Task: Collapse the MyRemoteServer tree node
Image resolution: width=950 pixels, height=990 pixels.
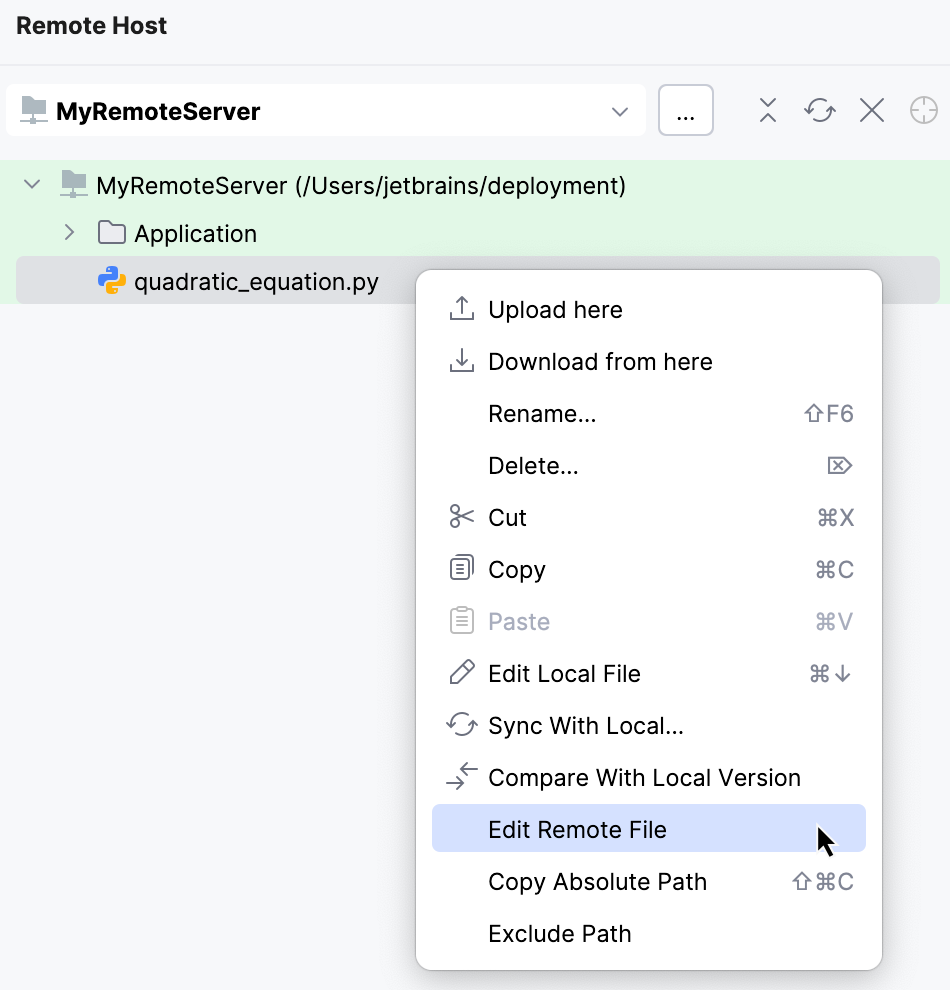Action: [x=31, y=185]
